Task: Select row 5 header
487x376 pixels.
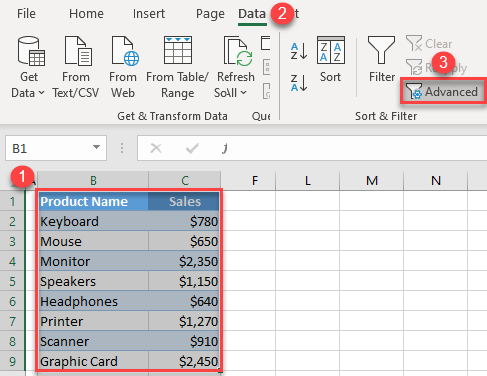Action: [x=12, y=281]
